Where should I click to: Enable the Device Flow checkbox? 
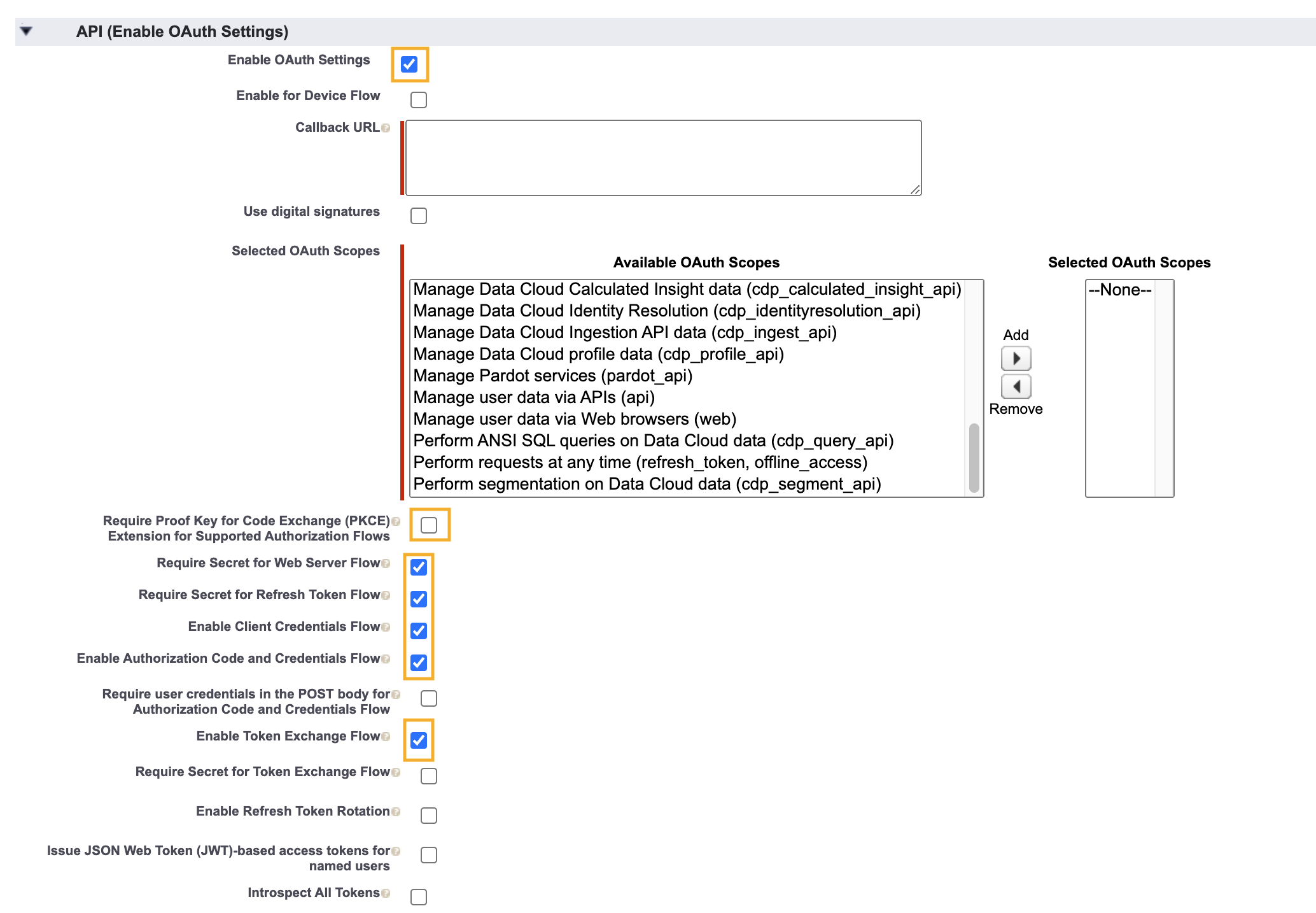click(x=419, y=100)
